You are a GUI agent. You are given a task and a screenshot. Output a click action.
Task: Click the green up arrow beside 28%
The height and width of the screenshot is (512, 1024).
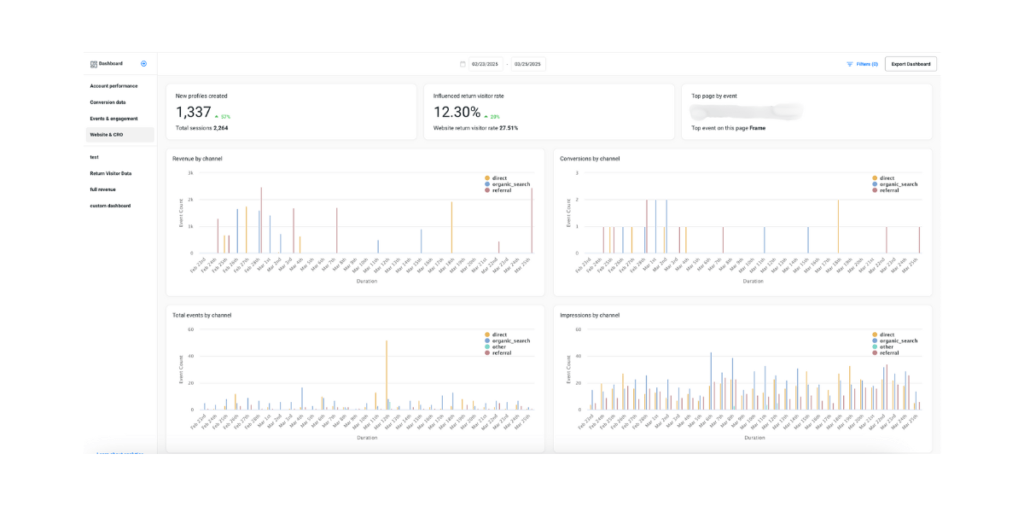tap(486, 116)
